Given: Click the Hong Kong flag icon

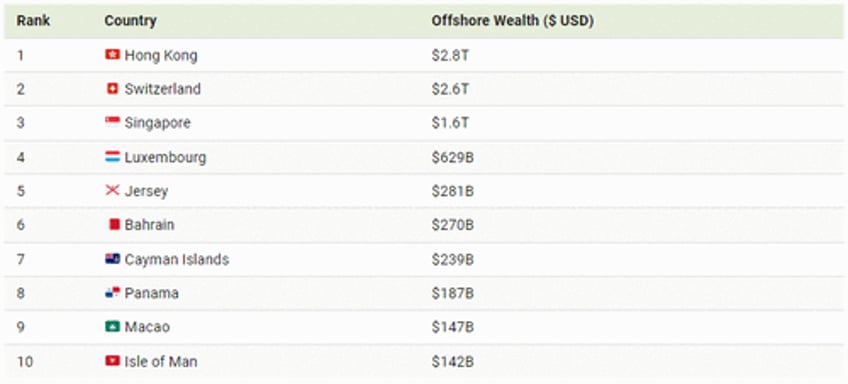Looking at the screenshot, I should [112, 55].
